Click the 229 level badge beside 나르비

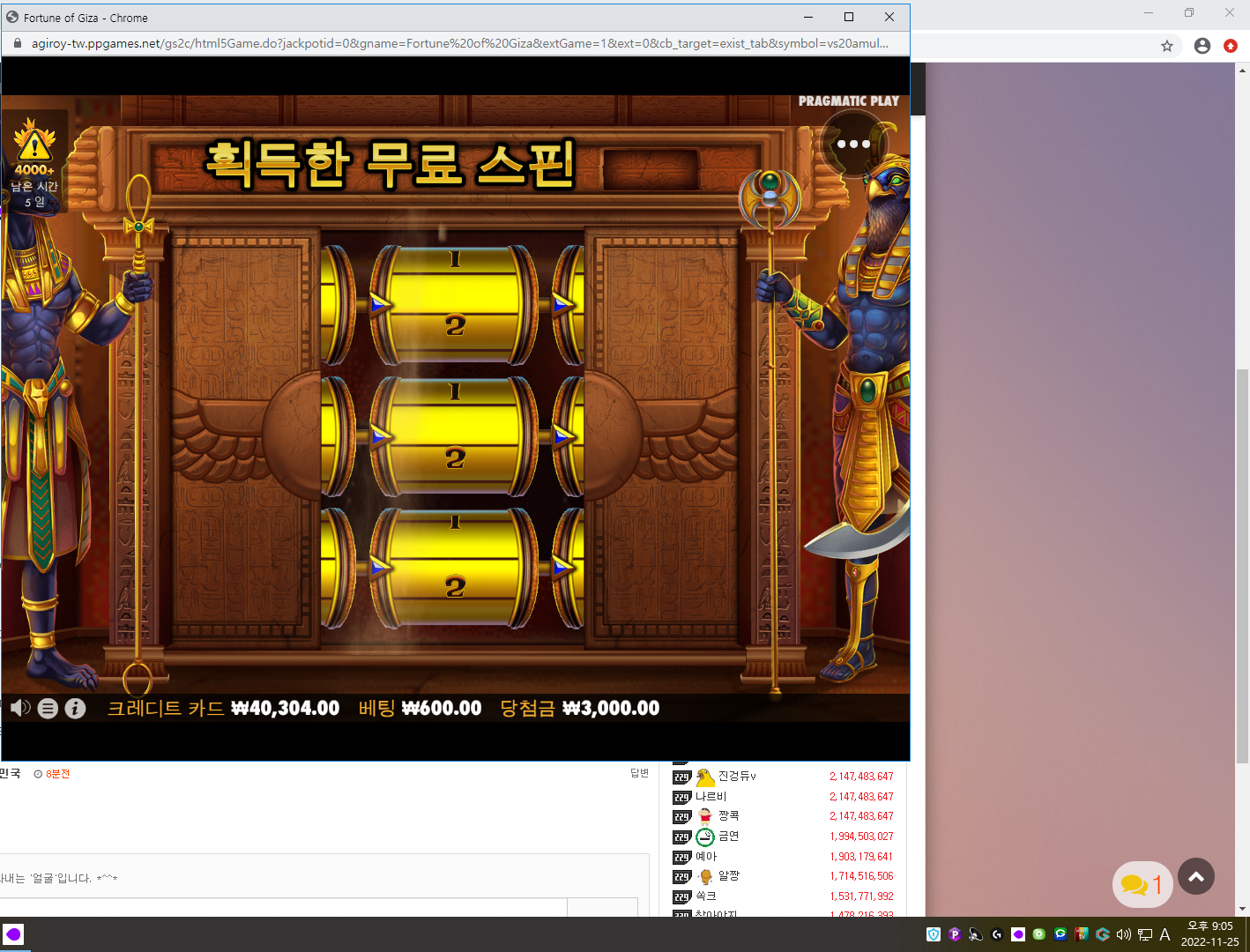coord(681,798)
